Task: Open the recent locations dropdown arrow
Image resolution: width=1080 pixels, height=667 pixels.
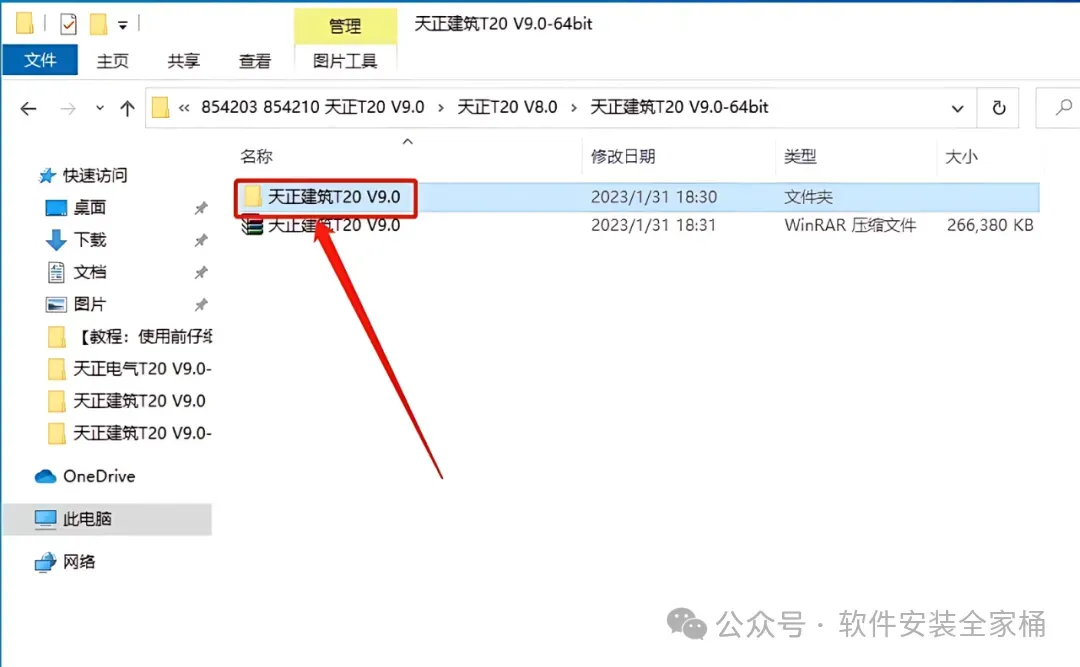Action: (100, 108)
